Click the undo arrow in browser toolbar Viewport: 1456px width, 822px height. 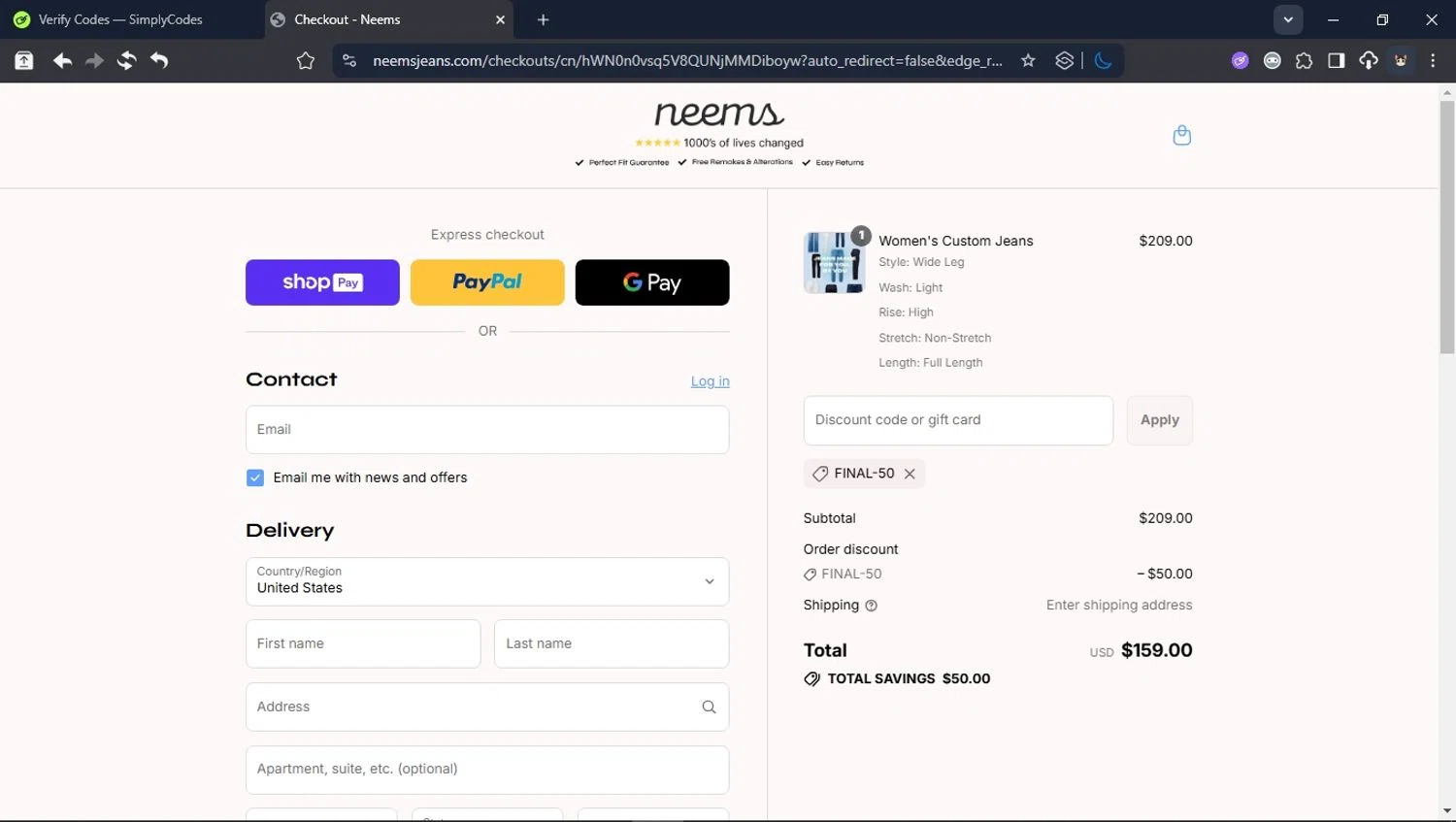(x=159, y=60)
